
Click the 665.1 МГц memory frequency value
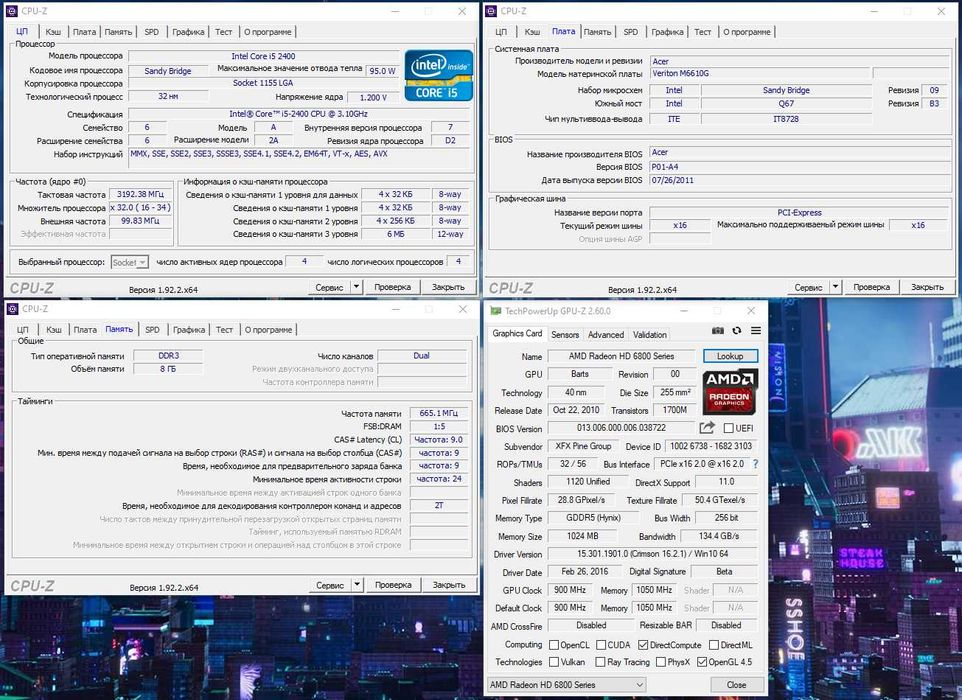coord(439,413)
